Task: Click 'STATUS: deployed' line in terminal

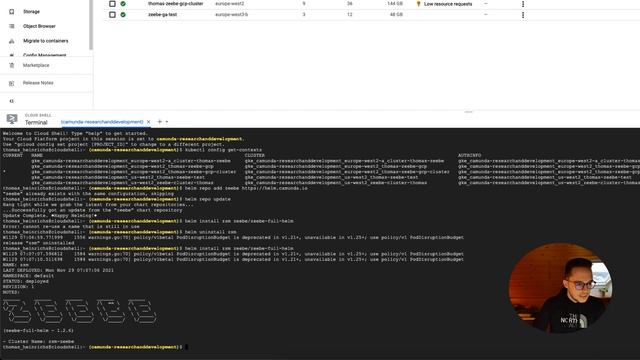Action: 26,282
